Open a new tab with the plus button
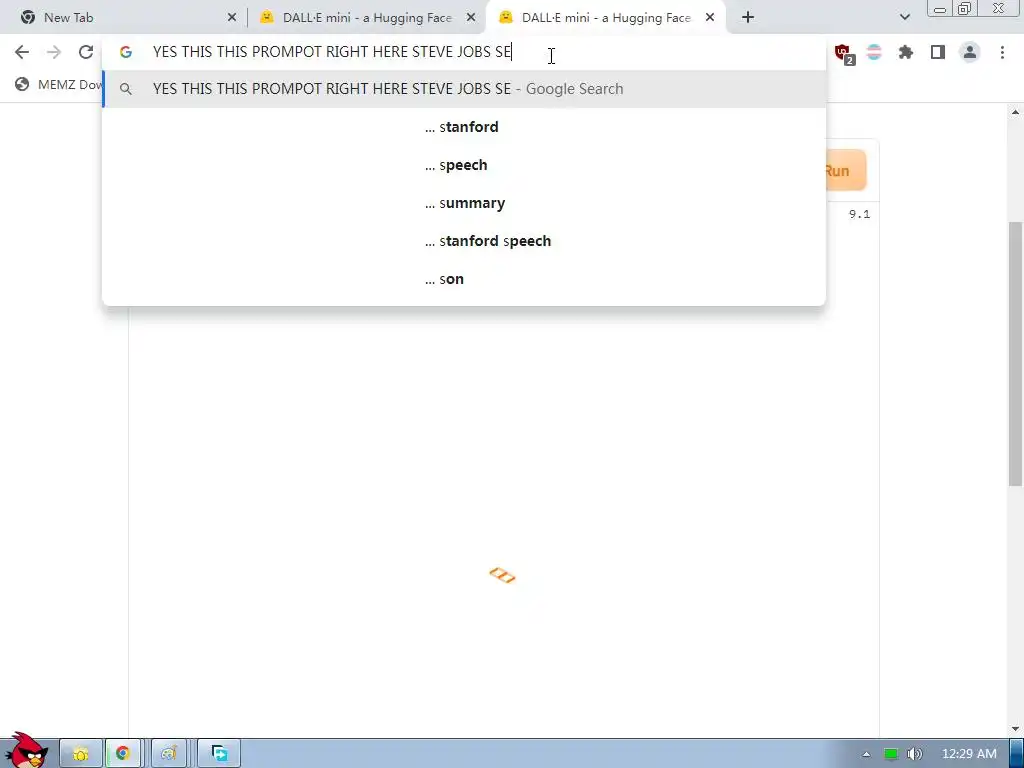 (748, 18)
